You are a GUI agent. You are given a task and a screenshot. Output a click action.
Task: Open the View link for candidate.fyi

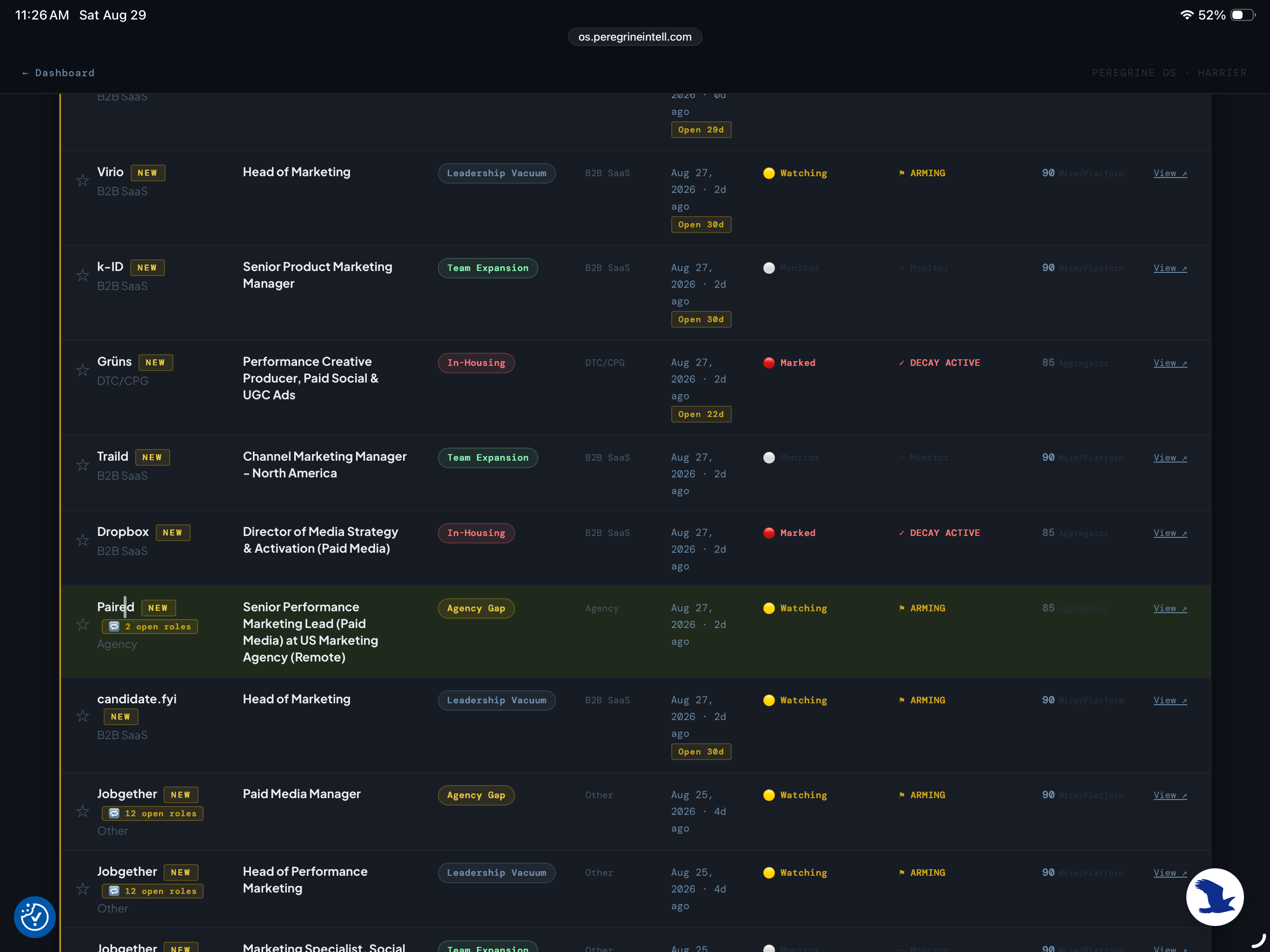click(1170, 701)
